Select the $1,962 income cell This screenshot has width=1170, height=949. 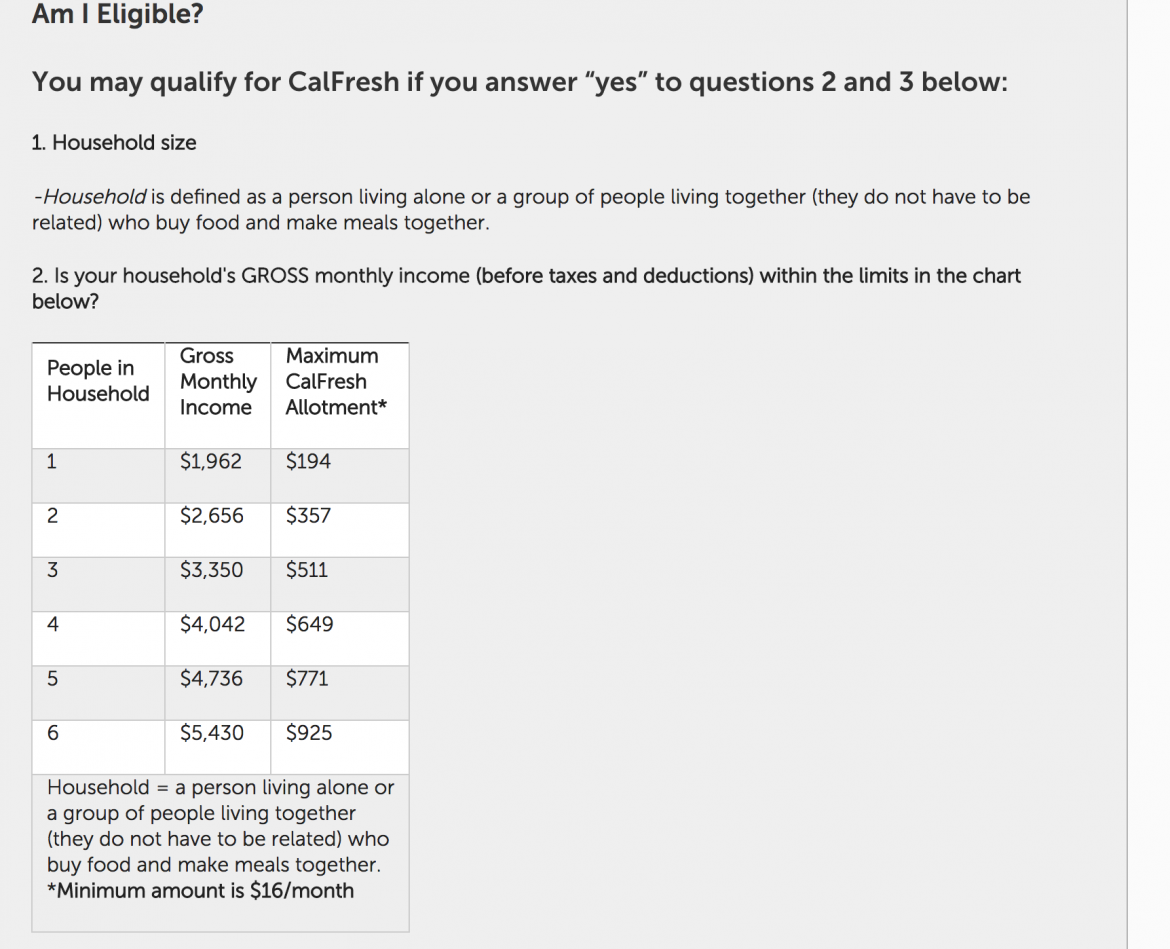(211, 462)
